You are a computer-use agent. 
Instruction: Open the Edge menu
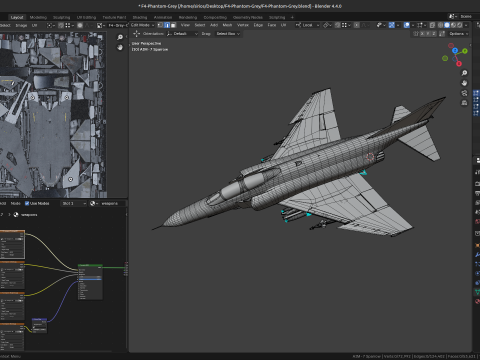(258, 25)
